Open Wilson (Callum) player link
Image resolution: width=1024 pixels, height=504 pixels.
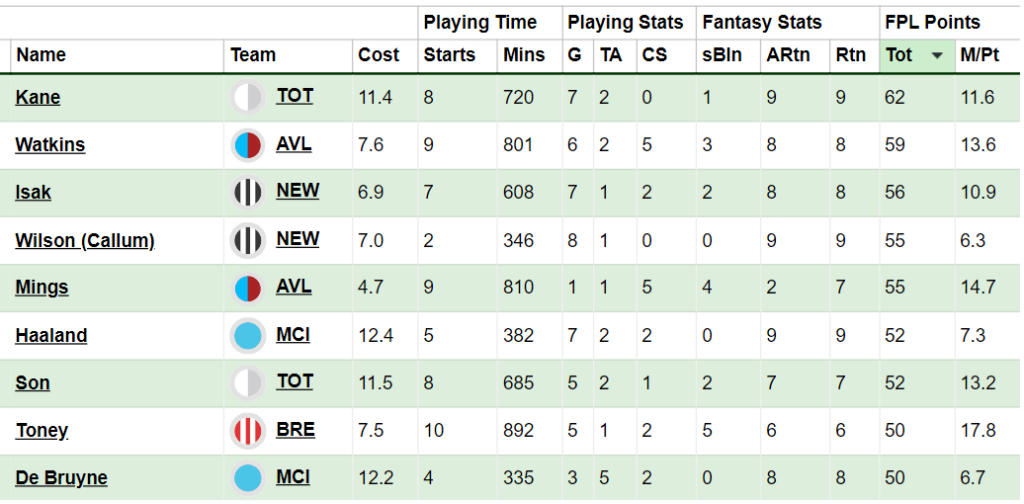85,240
